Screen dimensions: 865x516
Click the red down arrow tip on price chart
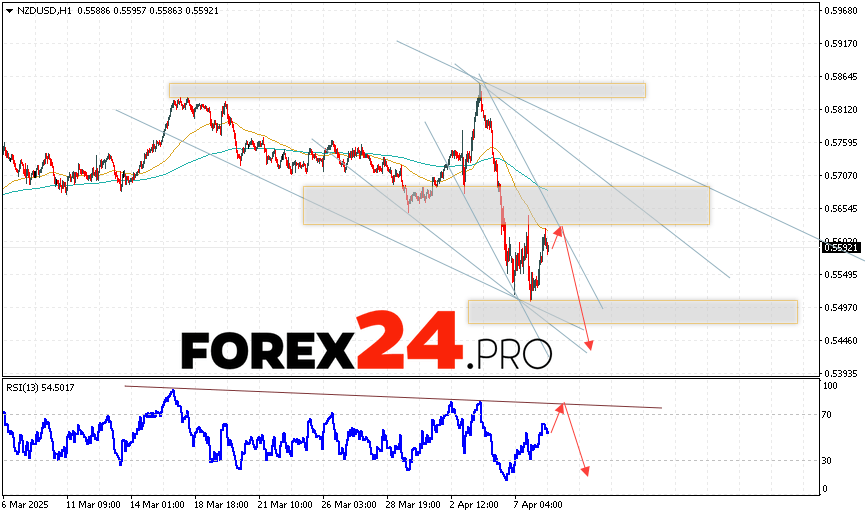pos(590,348)
